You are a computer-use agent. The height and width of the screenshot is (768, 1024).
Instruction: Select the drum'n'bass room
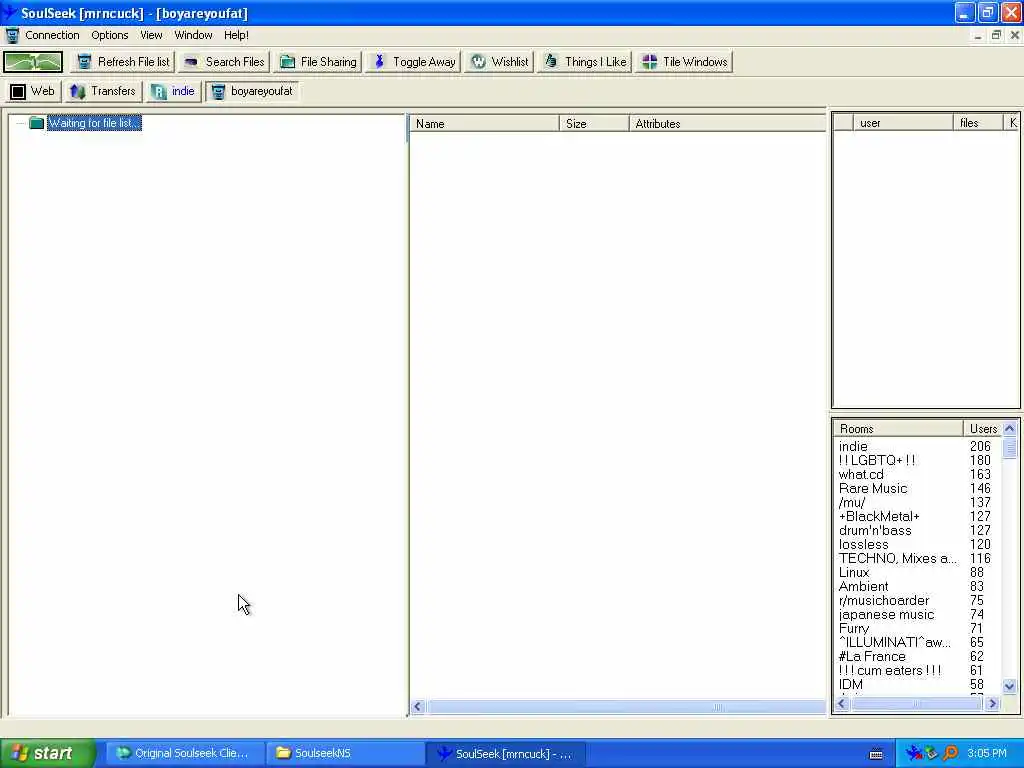tap(916, 531)
